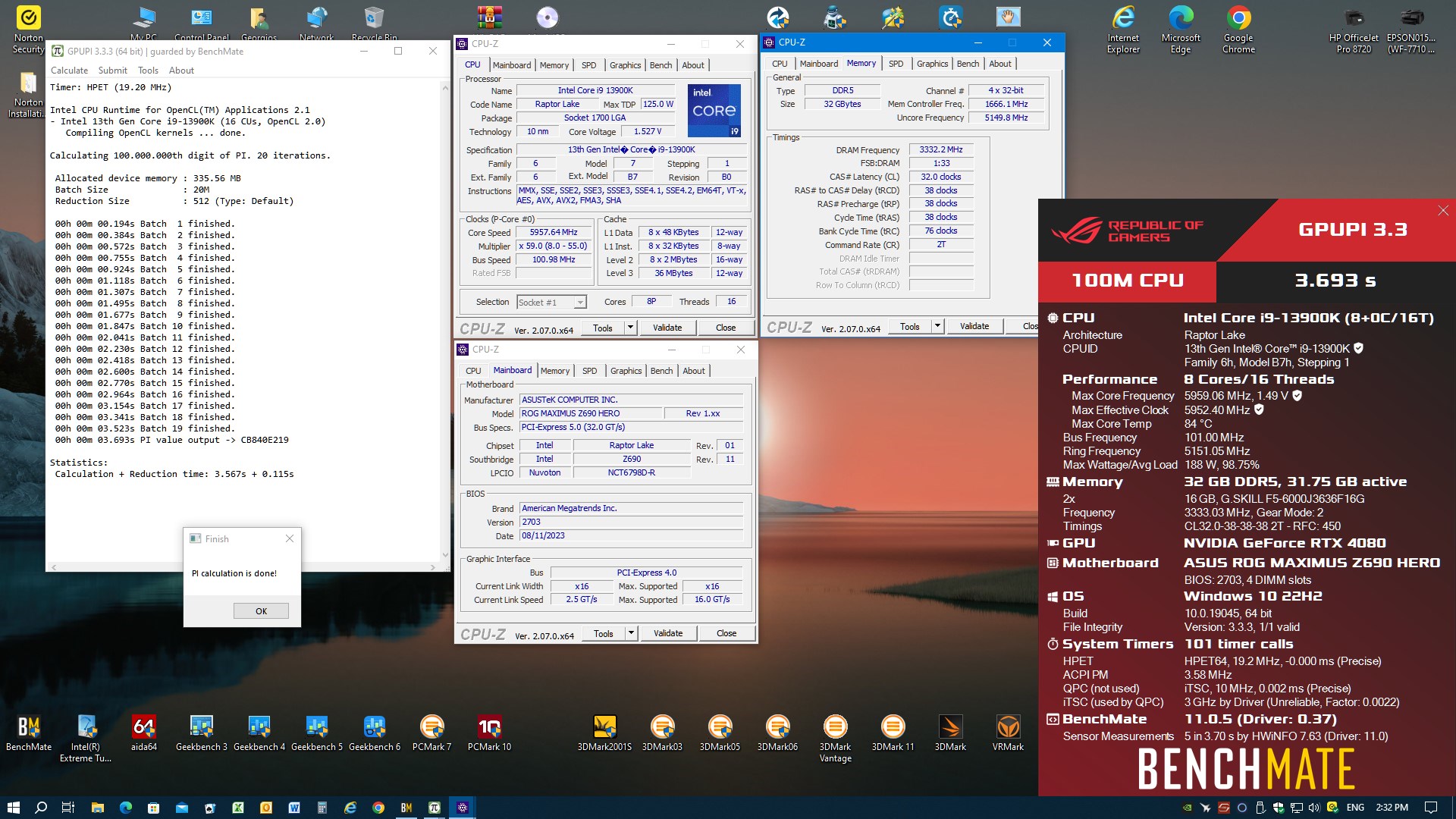Click Validate in Memory CPU-Z window
Viewport: 1456px width, 819px height.
[x=974, y=326]
